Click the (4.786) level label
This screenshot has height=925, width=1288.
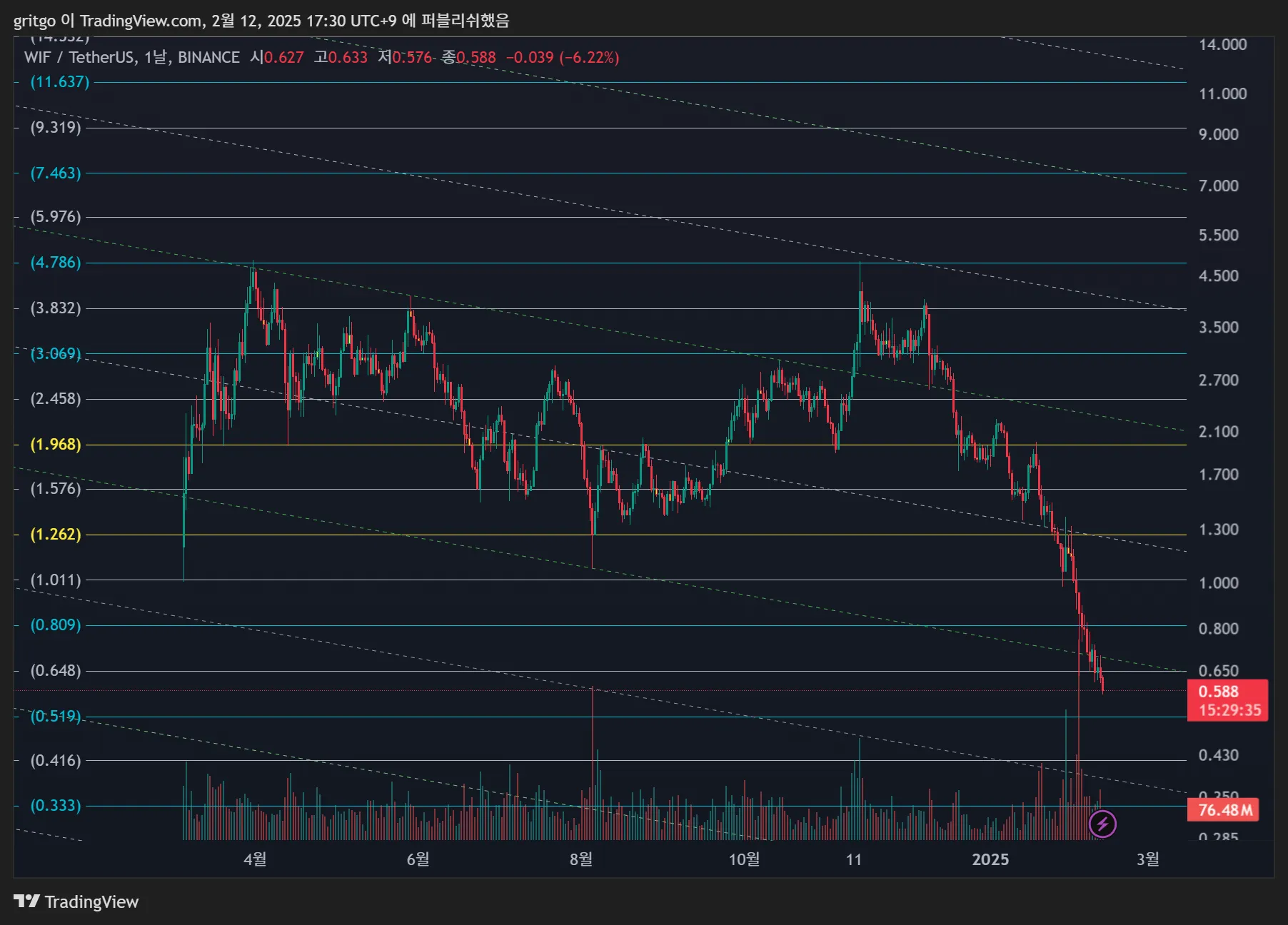pyautogui.click(x=56, y=263)
